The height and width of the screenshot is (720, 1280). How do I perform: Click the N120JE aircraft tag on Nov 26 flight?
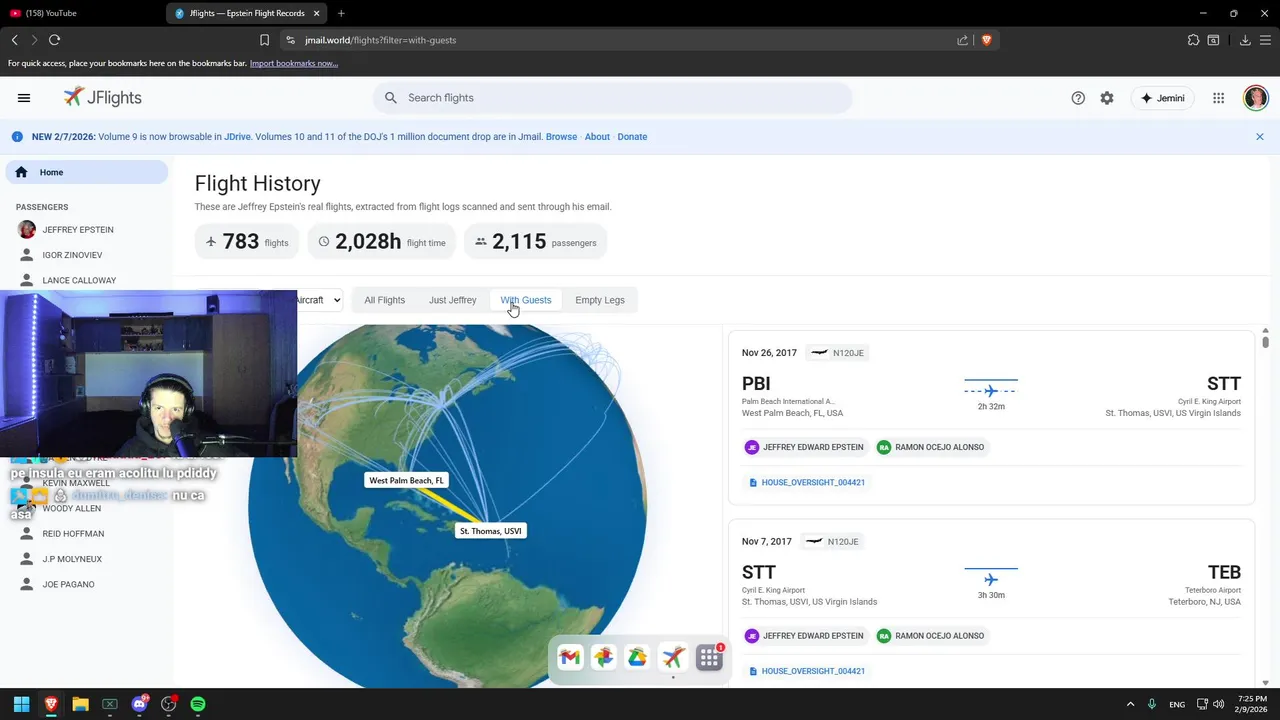[x=838, y=353]
